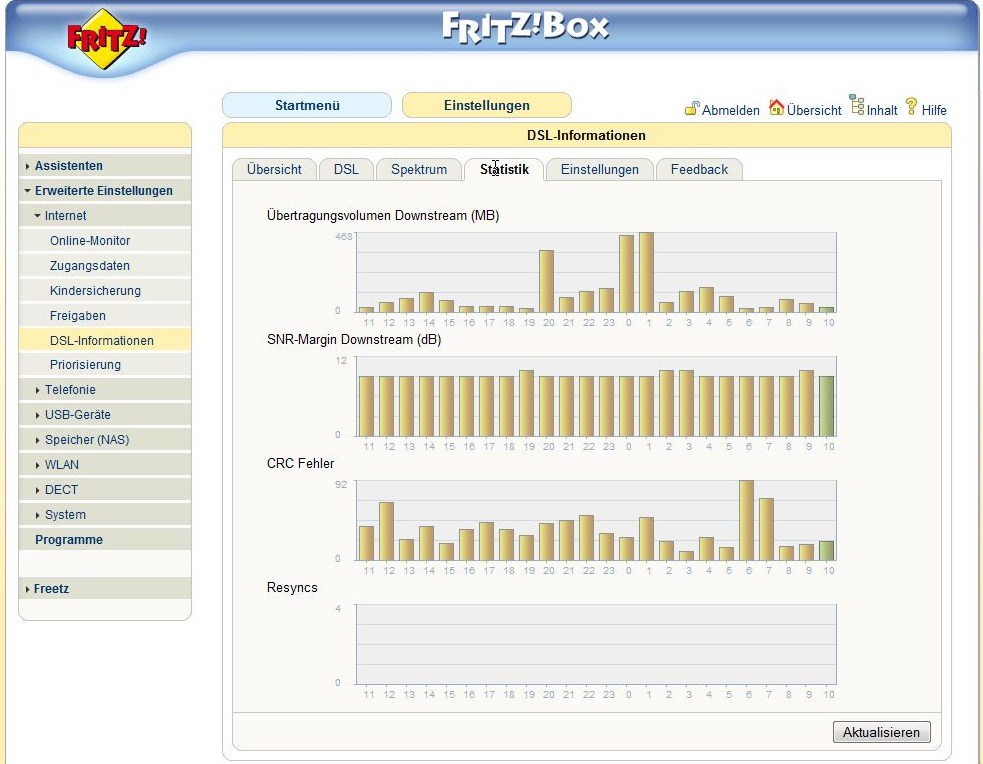
Task: Expand the Freetz arrow
Action: [x=28, y=589]
